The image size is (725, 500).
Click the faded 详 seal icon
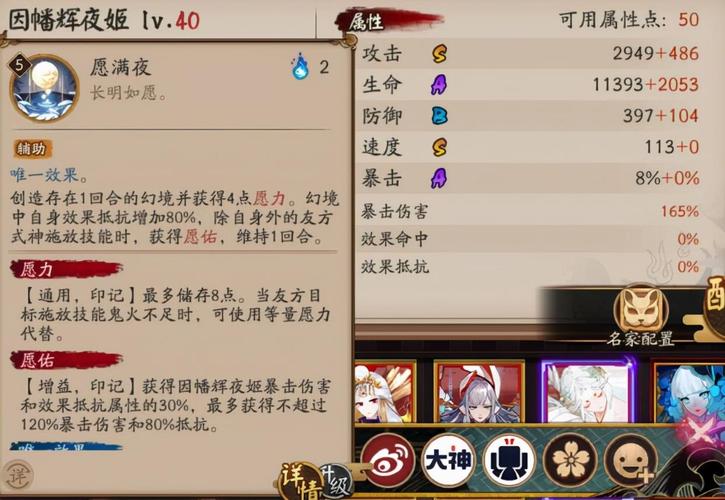18,476
